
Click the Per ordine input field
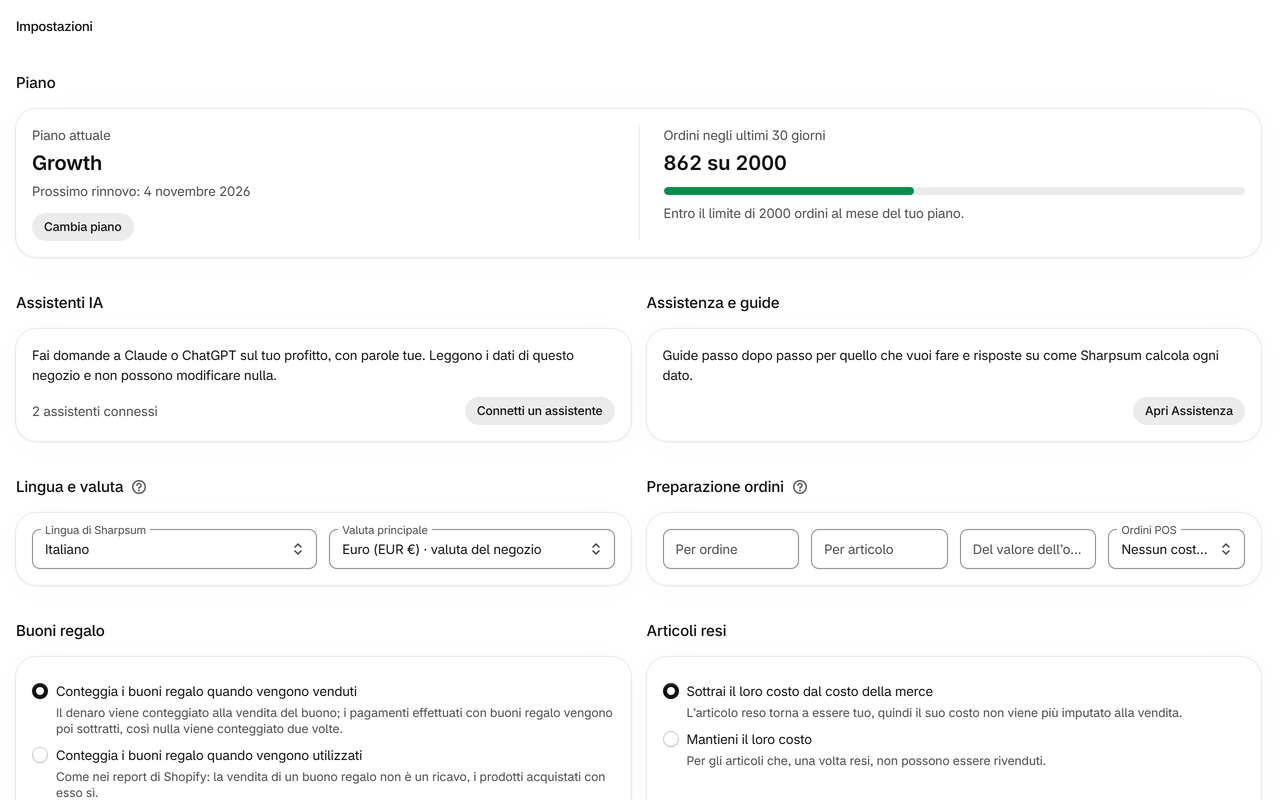coord(731,549)
